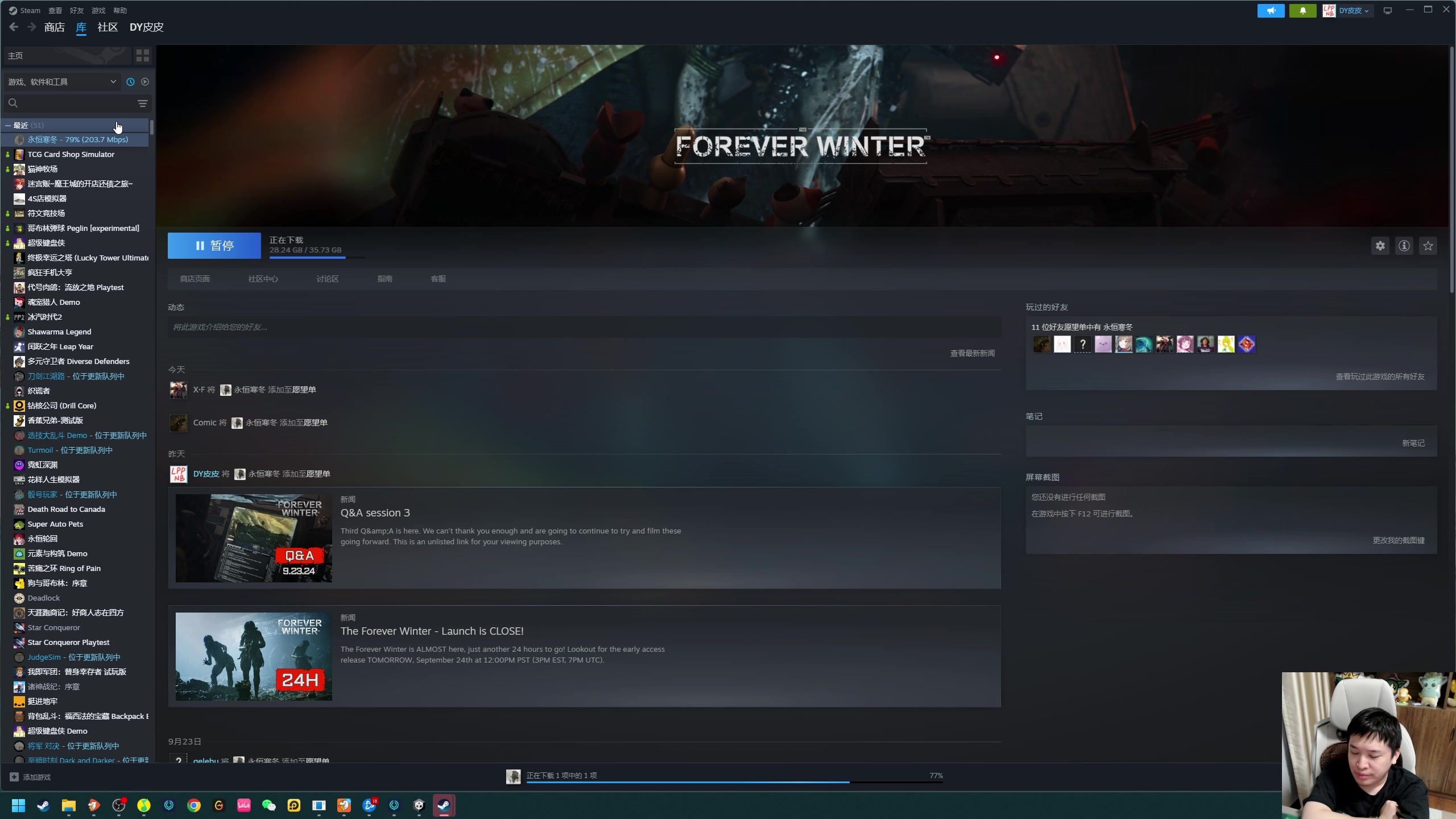Image resolution: width=1456 pixels, height=819 pixels.
Task: Open advanced filter options icon
Action: (x=143, y=103)
